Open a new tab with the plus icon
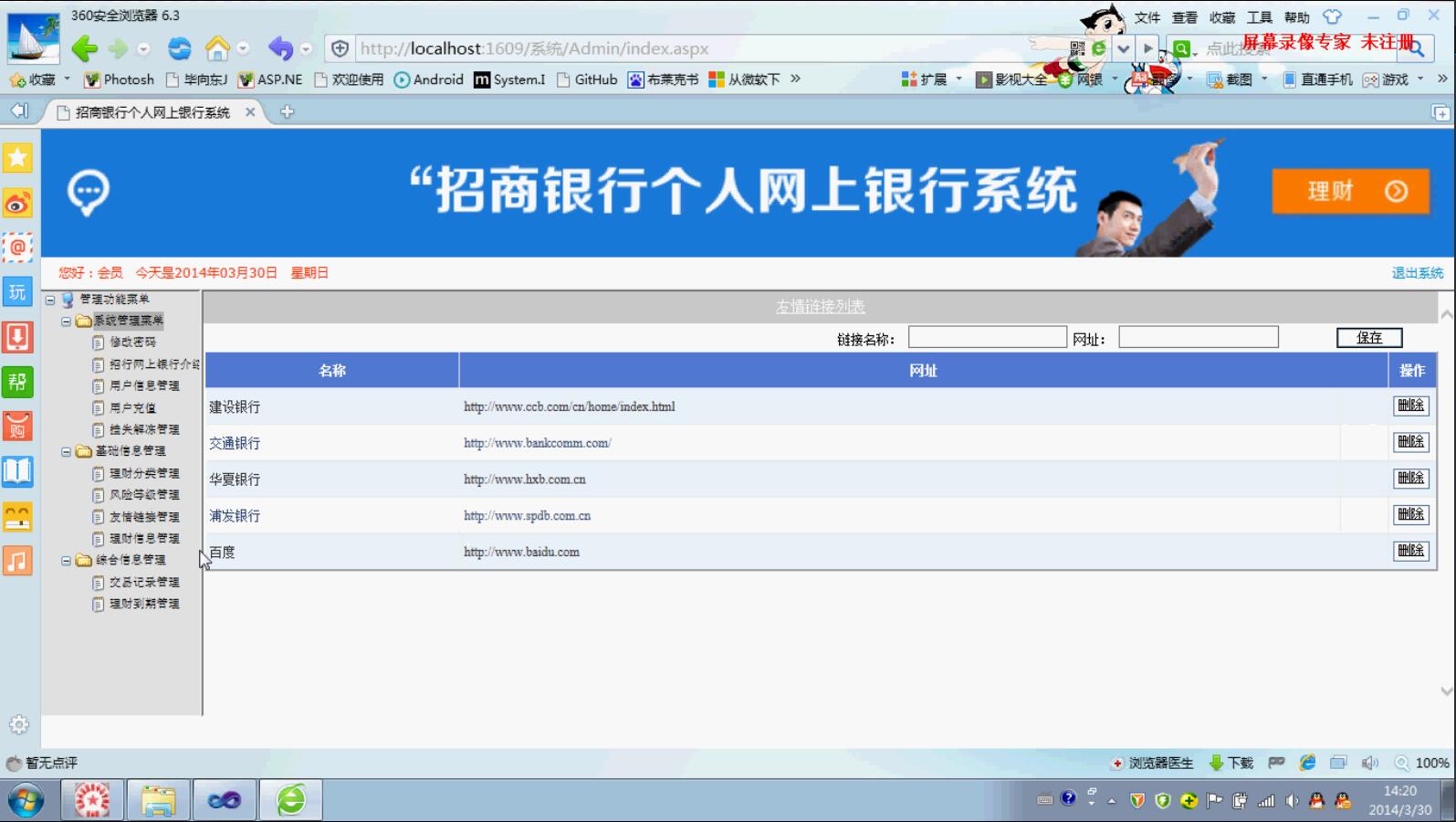 coord(287,111)
